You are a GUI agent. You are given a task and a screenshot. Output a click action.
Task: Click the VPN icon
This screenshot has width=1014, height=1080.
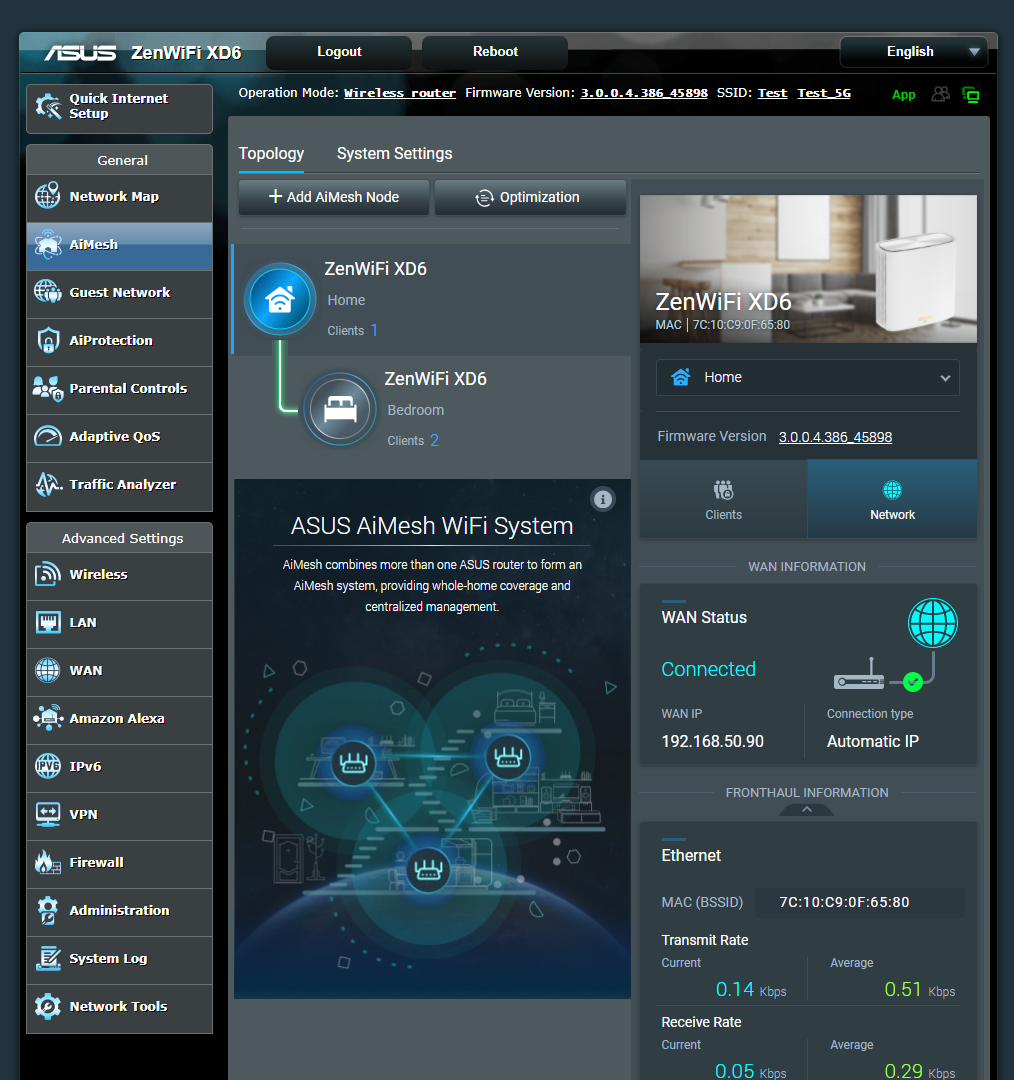(x=48, y=814)
